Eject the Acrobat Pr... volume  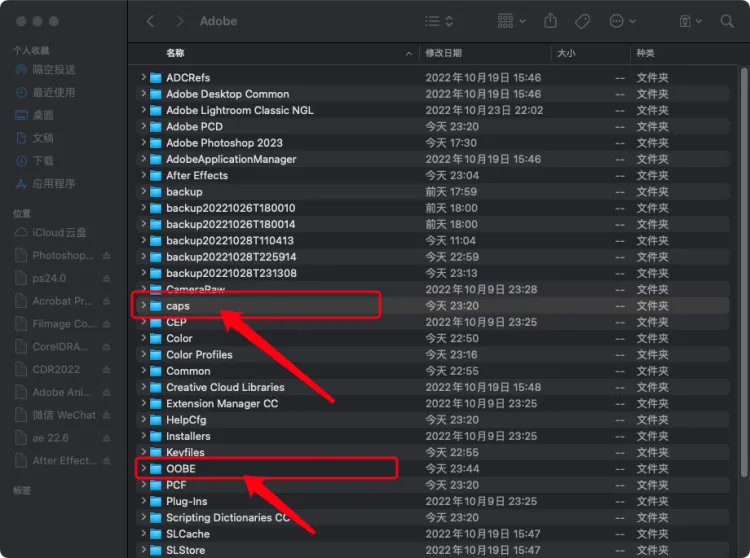coord(106,301)
